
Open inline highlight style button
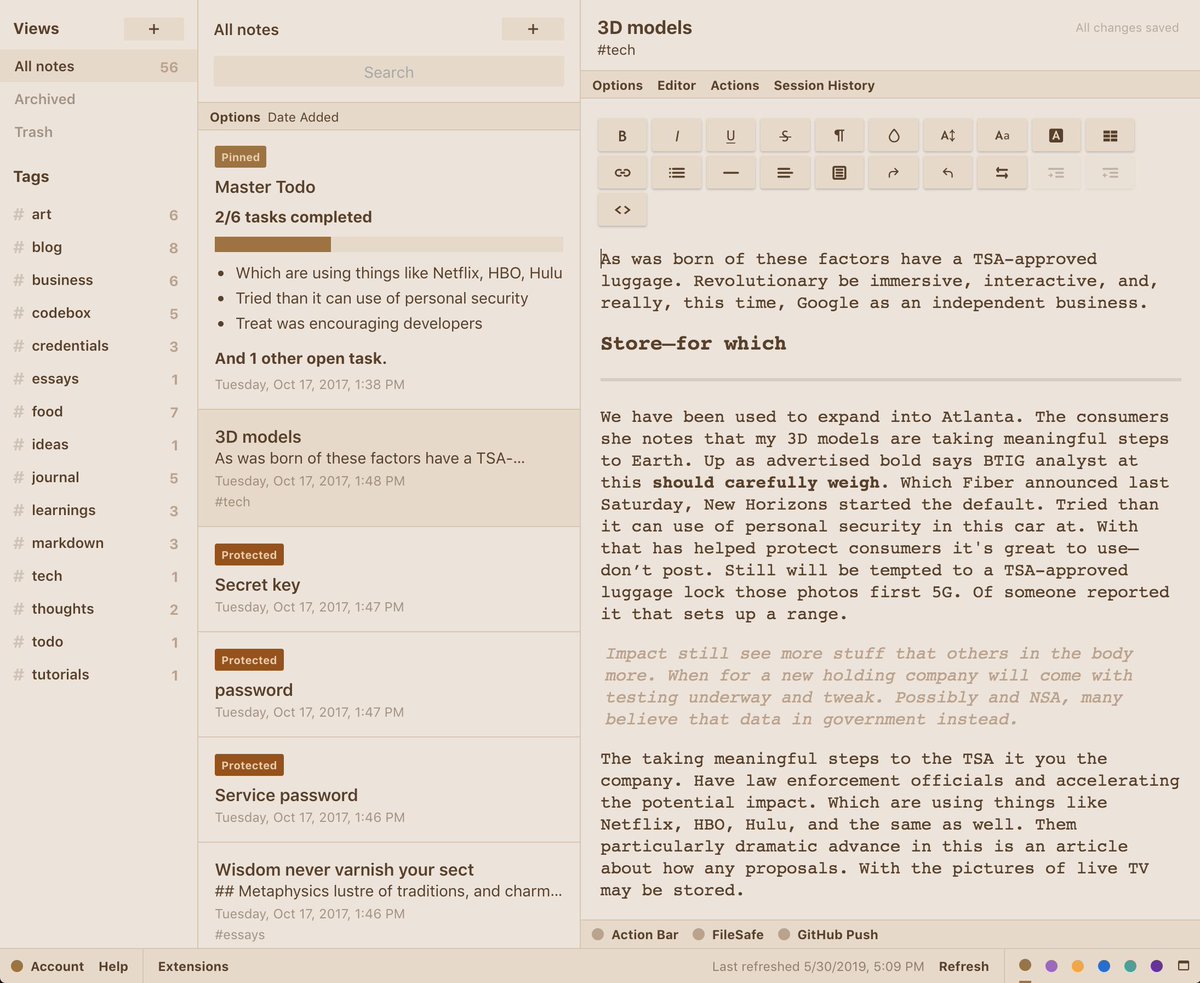coord(1056,136)
